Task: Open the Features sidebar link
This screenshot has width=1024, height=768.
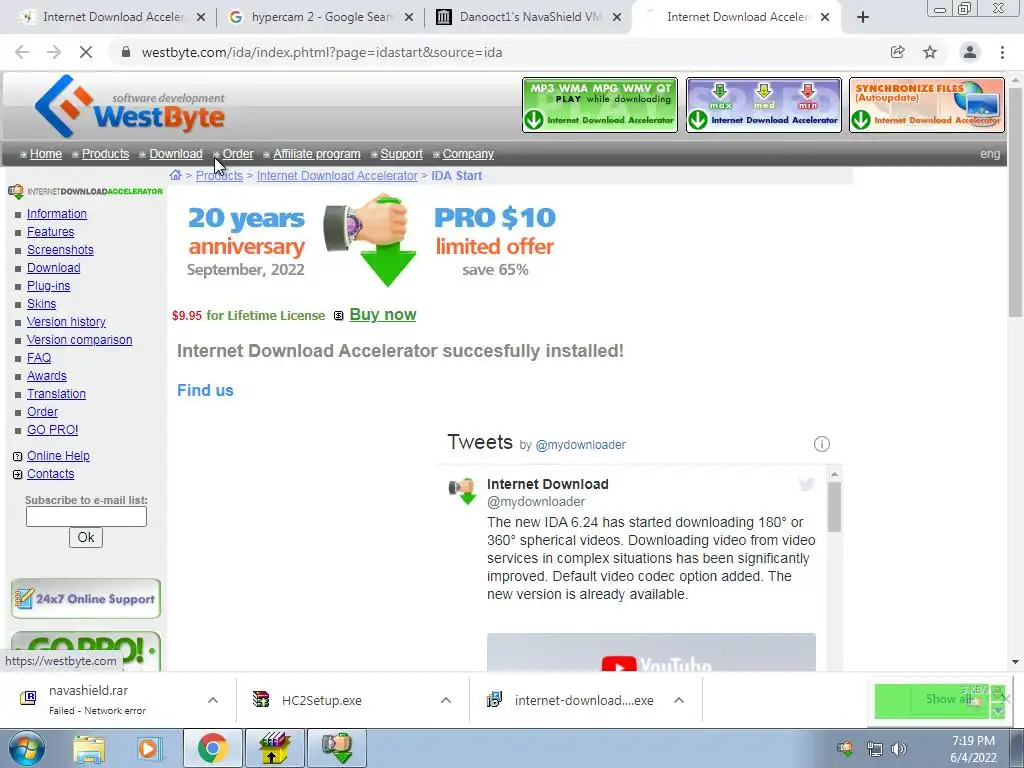Action: pyautogui.click(x=50, y=232)
